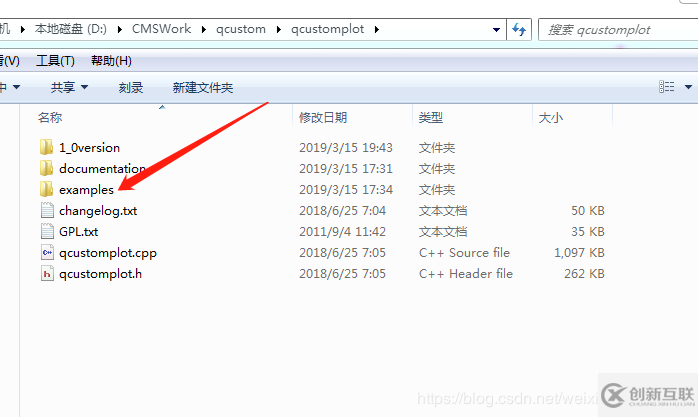Open the address bar history dropdown
Viewport: 698px width, 417px height.
496,30
